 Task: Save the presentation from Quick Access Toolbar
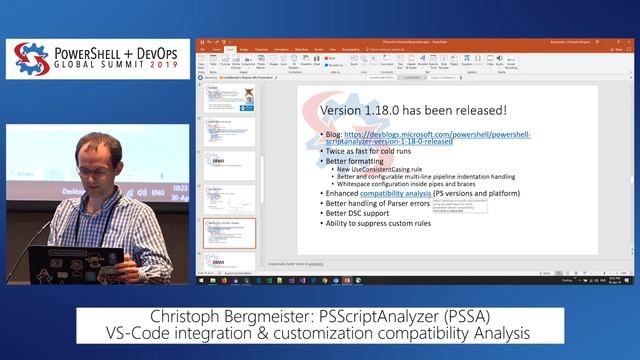[x=202, y=42]
